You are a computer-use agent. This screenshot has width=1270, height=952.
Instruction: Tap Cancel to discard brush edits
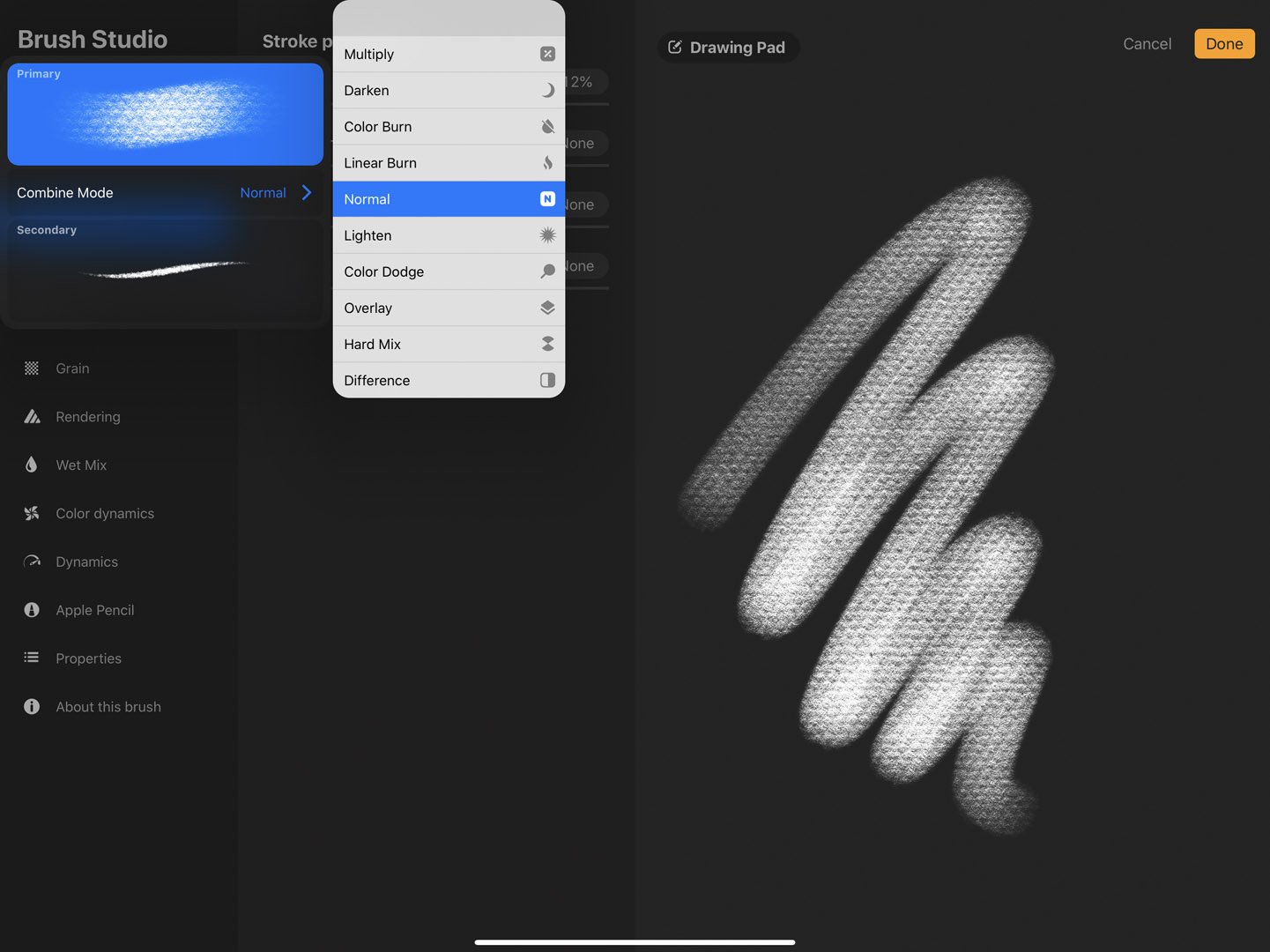[1147, 43]
